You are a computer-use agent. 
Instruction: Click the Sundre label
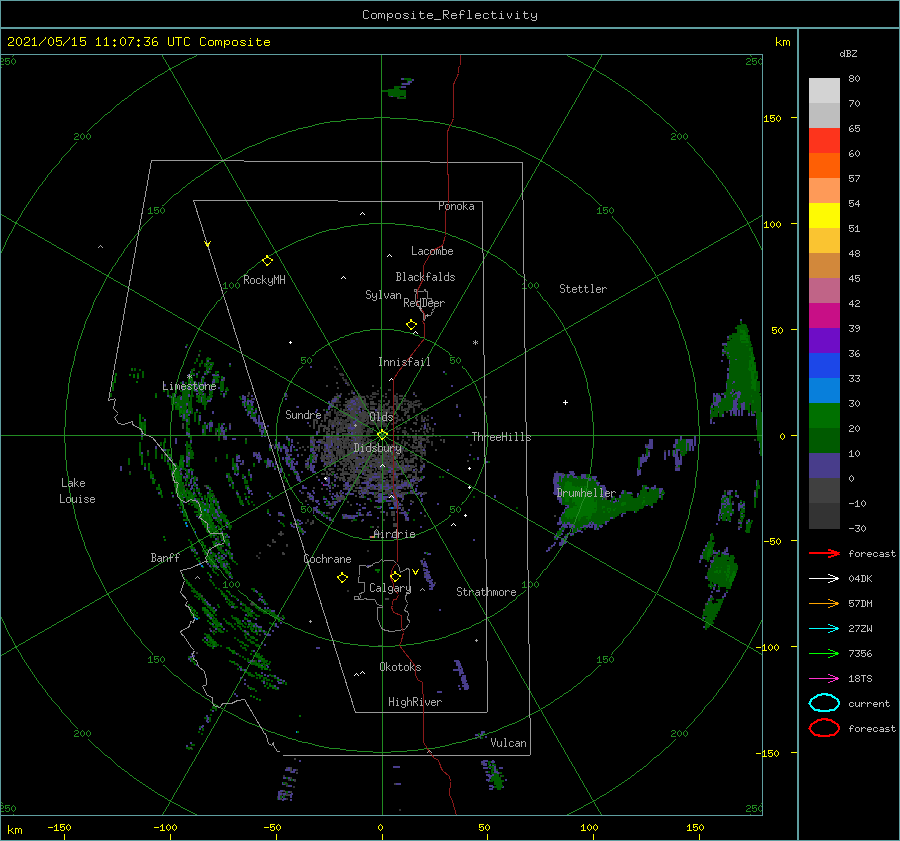303,414
